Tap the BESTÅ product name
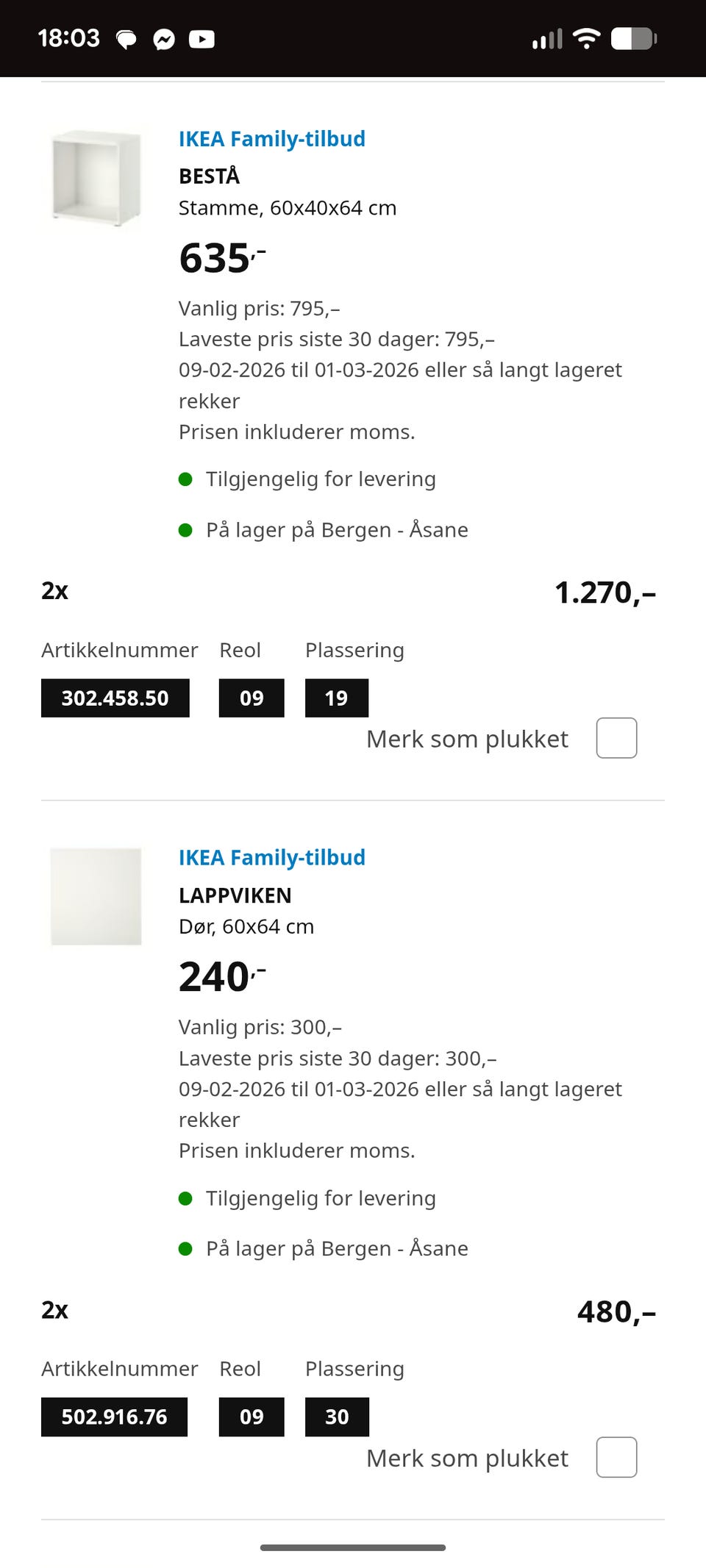Viewport: 706px width, 1568px height. (x=209, y=176)
